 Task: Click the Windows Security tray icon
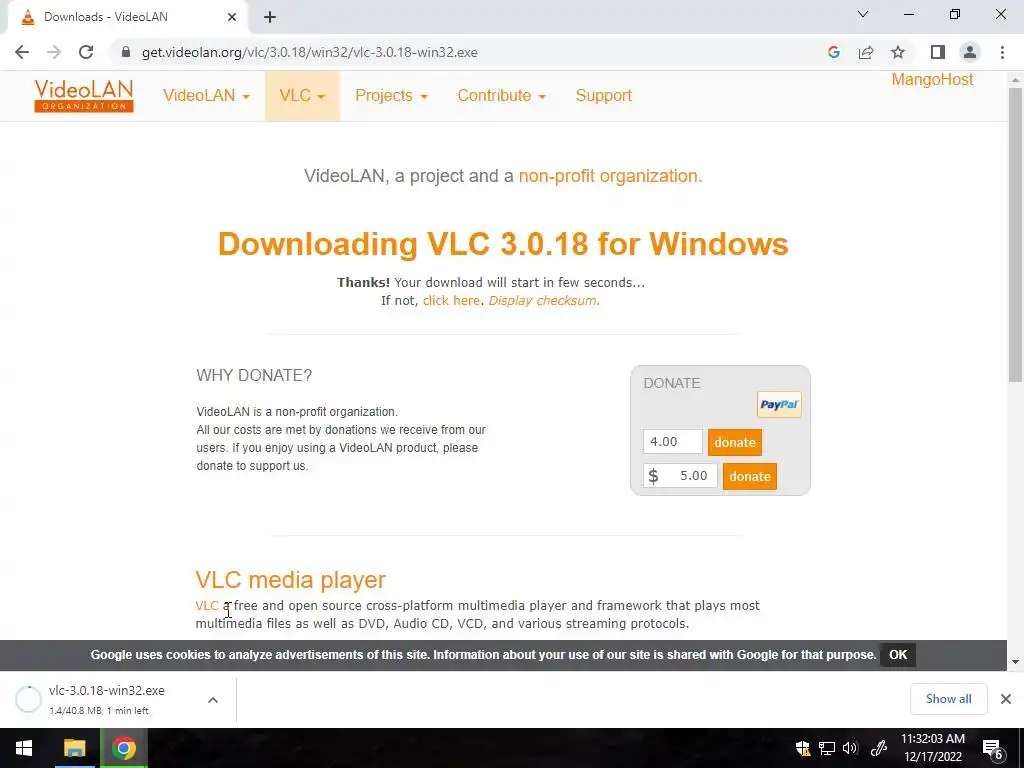coord(803,748)
